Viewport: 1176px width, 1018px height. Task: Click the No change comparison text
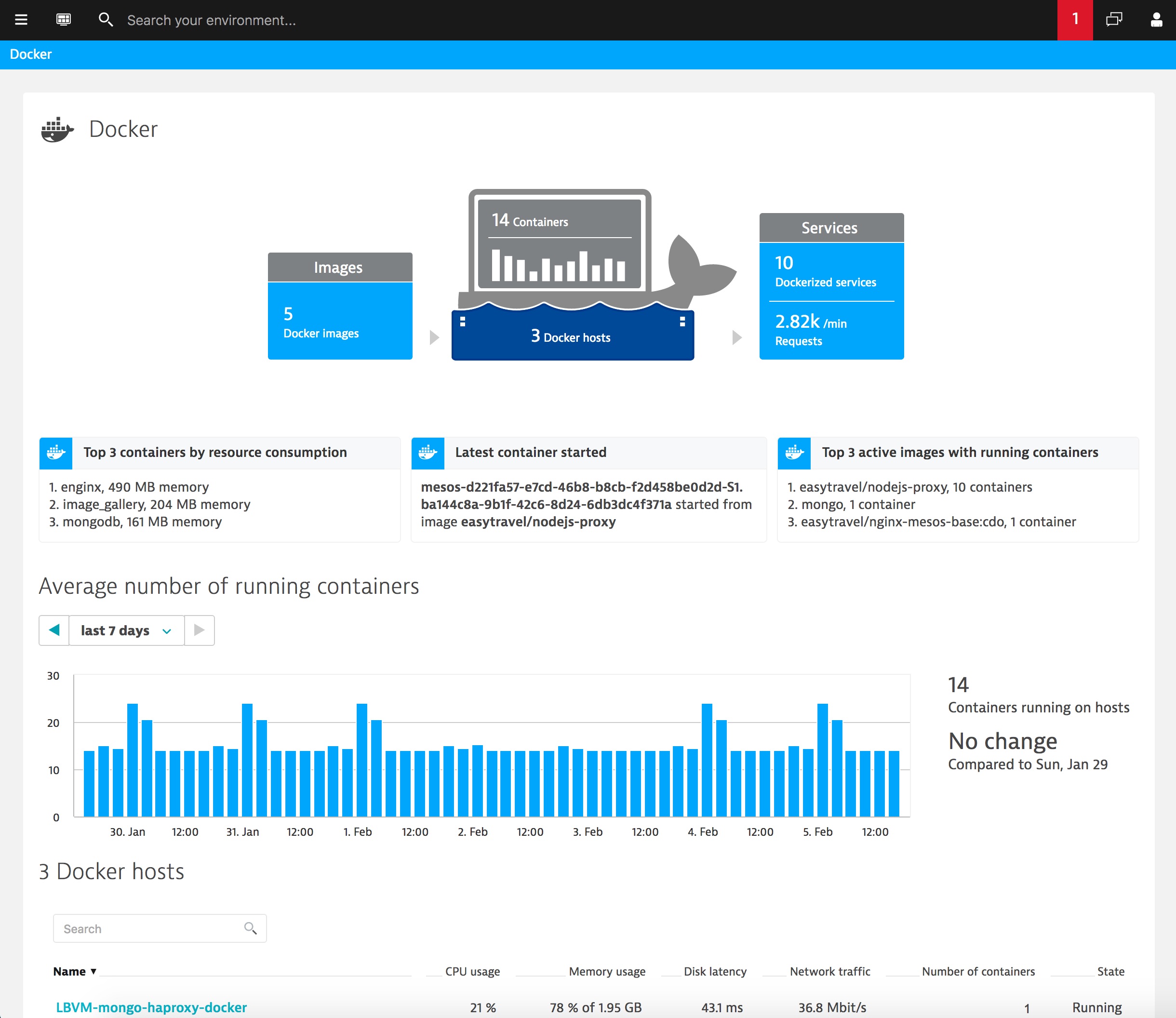pyautogui.click(x=1002, y=741)
